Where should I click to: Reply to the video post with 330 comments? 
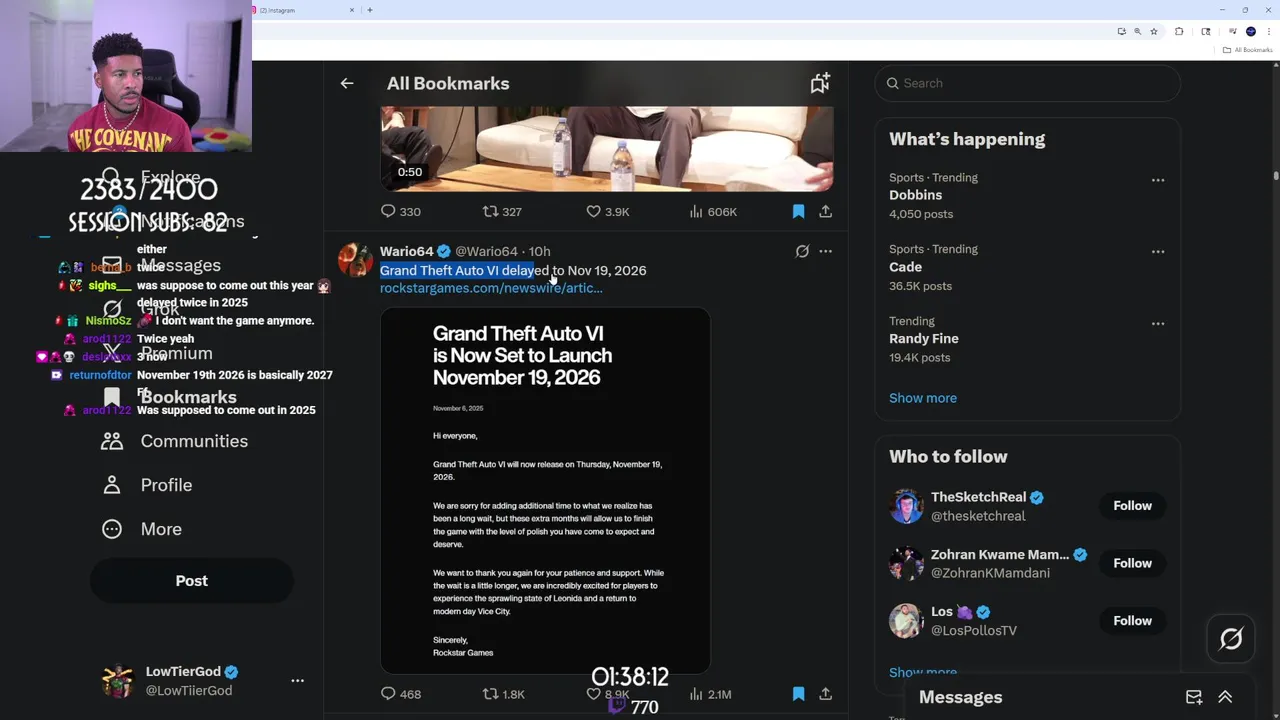(x=400, y=211)
